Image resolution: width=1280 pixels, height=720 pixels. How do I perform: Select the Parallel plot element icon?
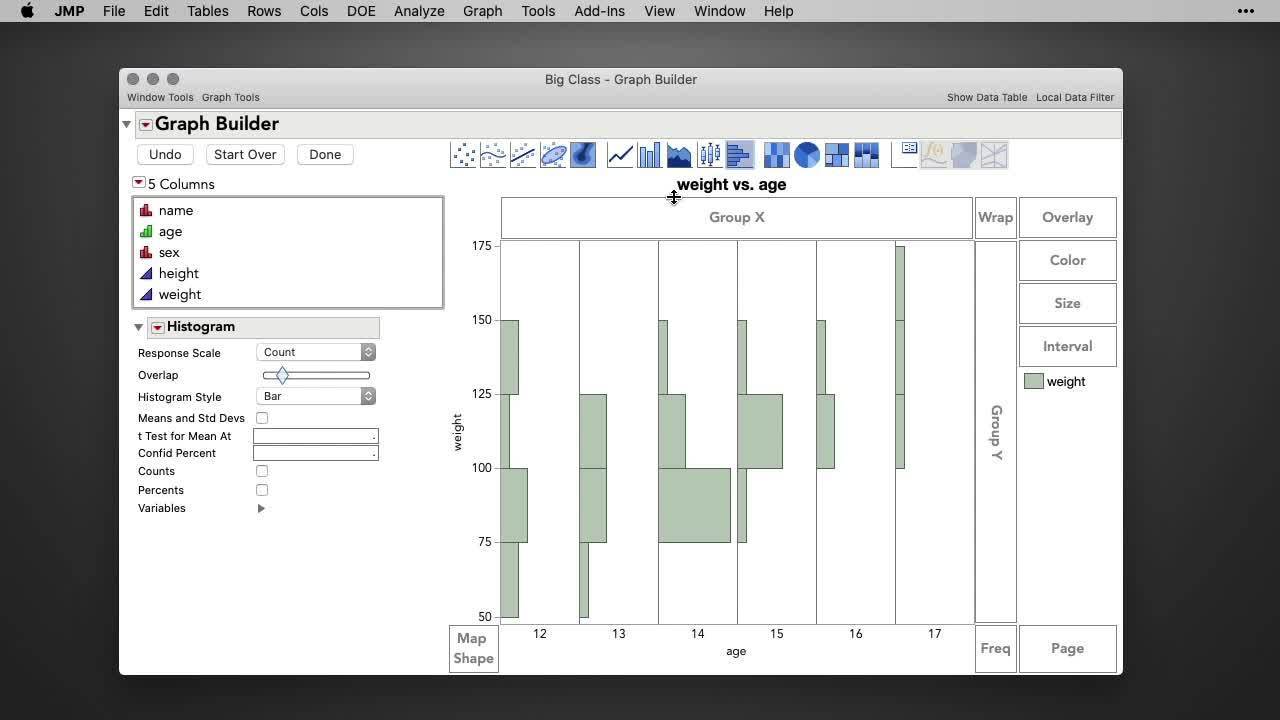click(x=994, y=155)
